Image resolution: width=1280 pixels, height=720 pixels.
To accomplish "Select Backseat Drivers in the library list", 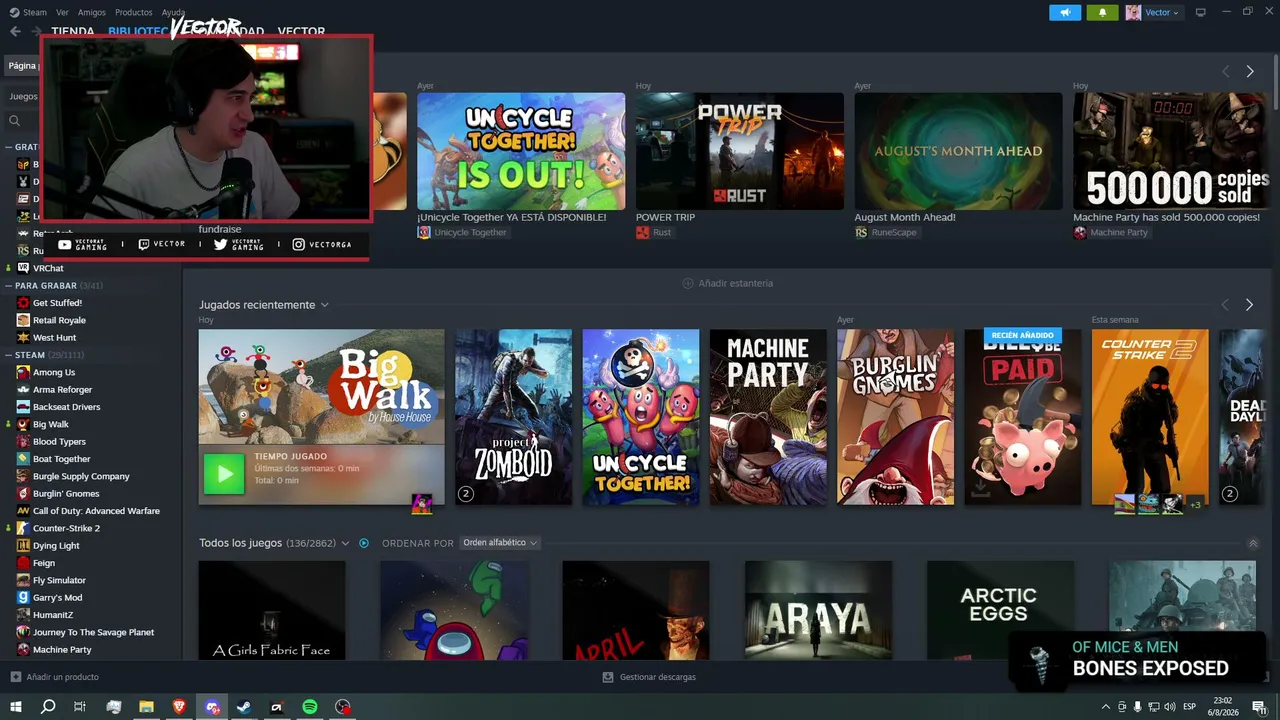I will 67,407.
